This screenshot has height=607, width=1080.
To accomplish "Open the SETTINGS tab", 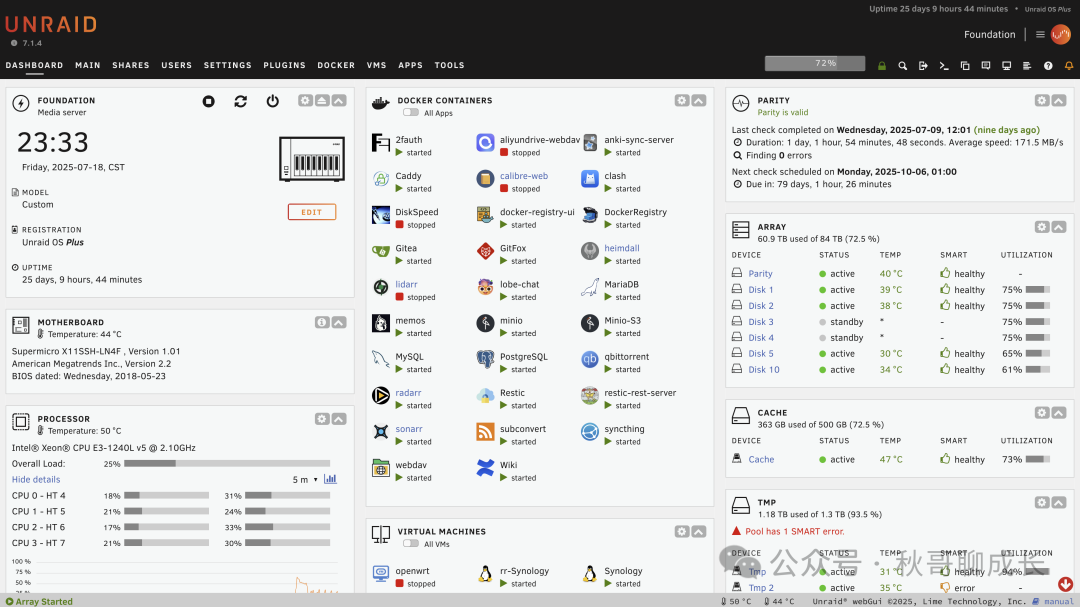I will click(x=227, y=65).
